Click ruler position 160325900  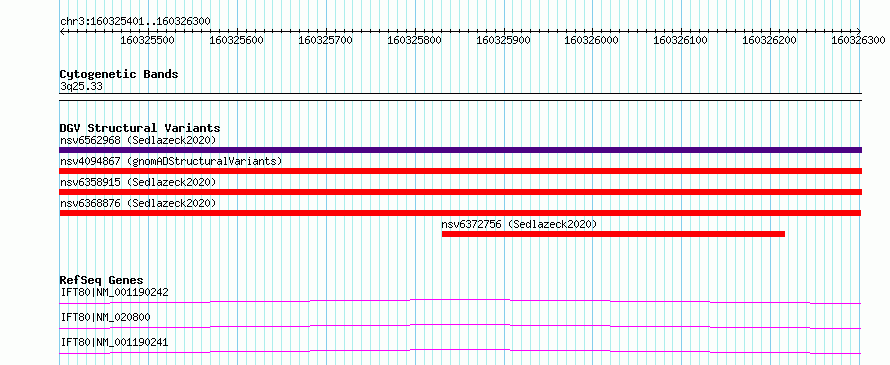click(x=503, y=40)
